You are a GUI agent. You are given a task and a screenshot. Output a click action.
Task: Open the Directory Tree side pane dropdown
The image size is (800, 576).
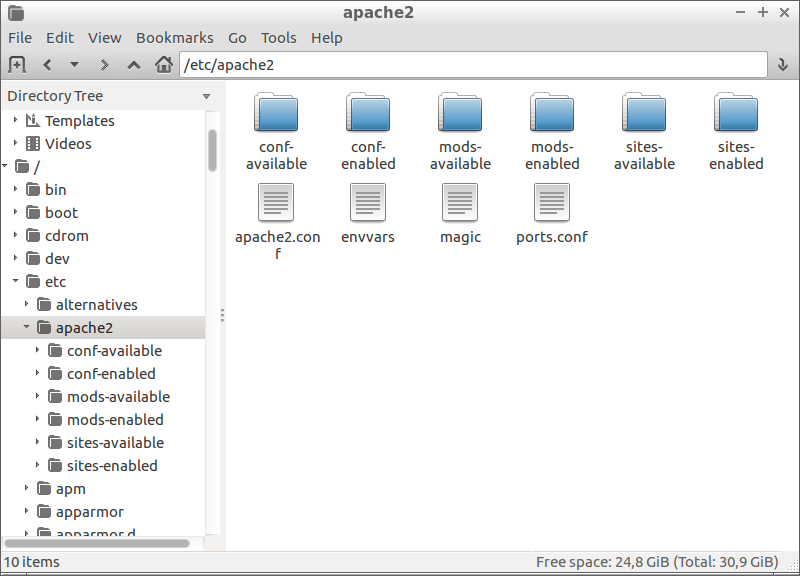[x=207, y=96]
